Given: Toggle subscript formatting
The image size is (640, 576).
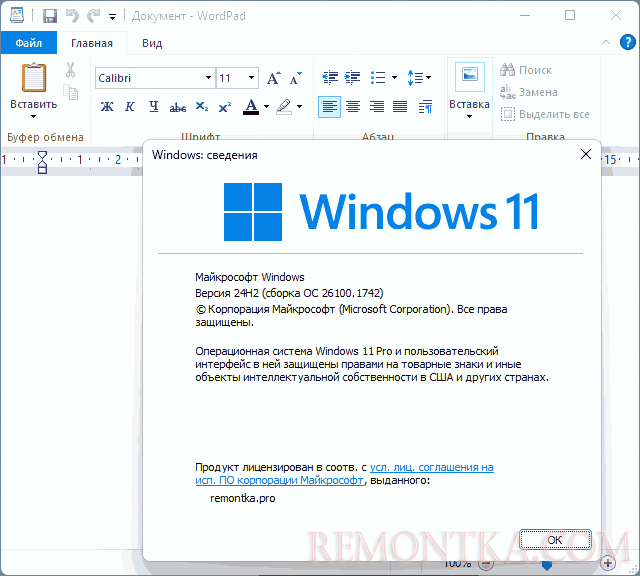Looking at the screenshot, I should 202,107.
